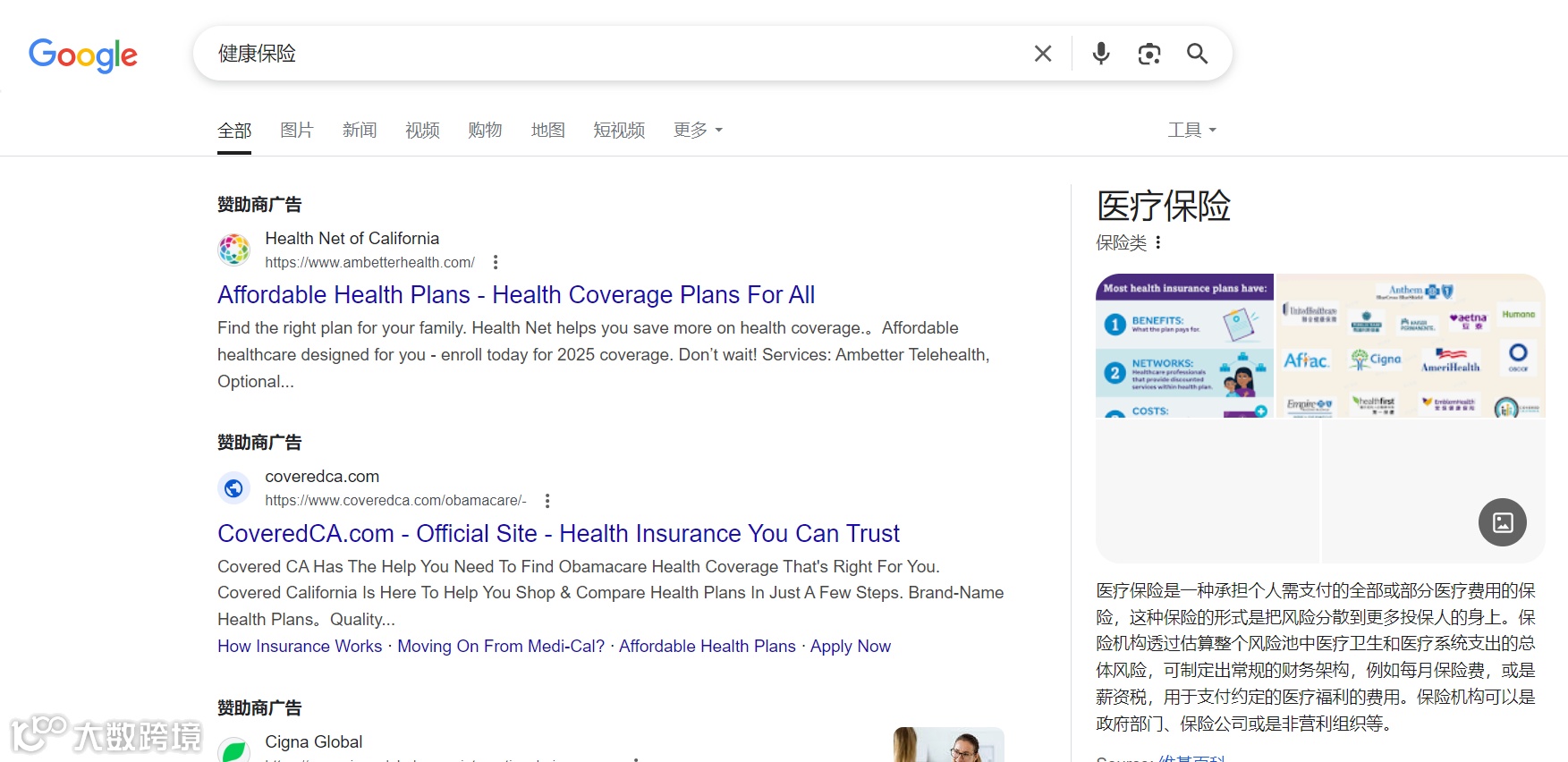Image resolution: width=1568 pixels, height=762 pixels.
Task: Open the 医疗保险 knowledge panel options menu
Action: click(1158, 242)
